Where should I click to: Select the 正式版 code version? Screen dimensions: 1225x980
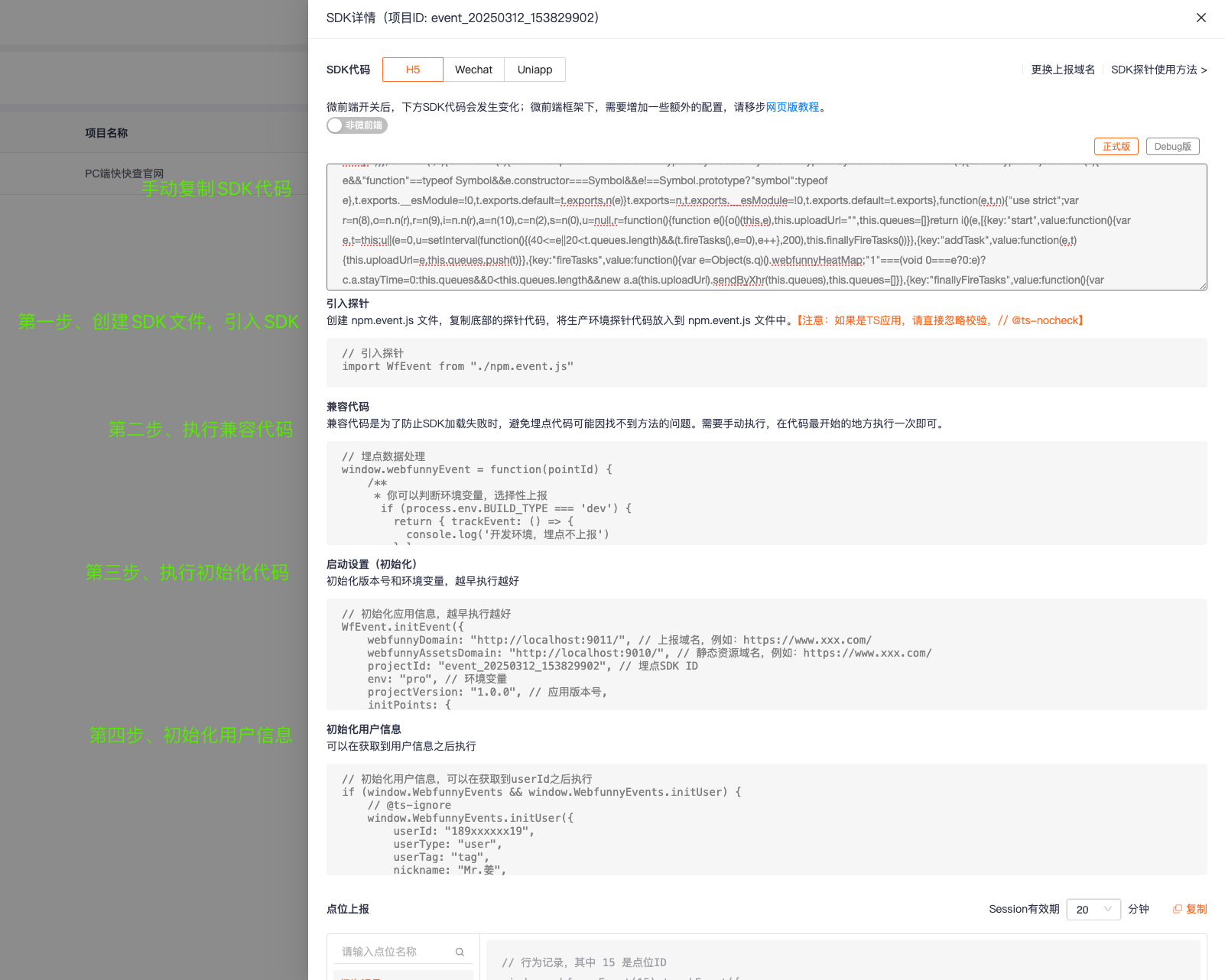coord(1116,147)
